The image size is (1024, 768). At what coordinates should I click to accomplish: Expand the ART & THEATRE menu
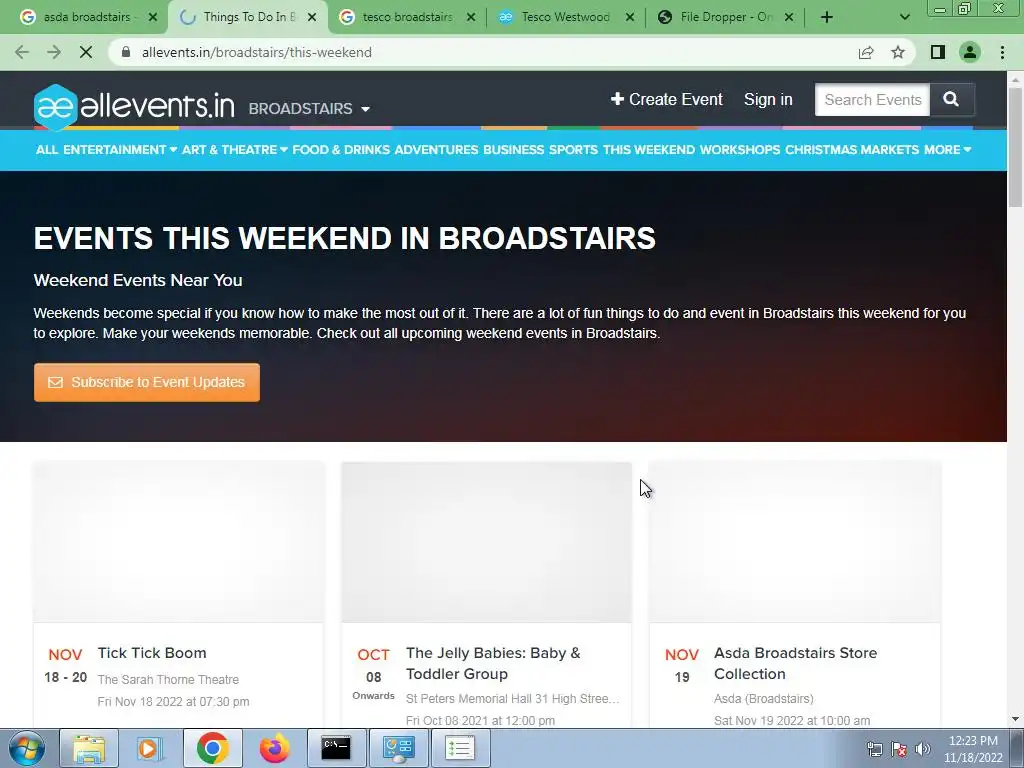[234, 150]
